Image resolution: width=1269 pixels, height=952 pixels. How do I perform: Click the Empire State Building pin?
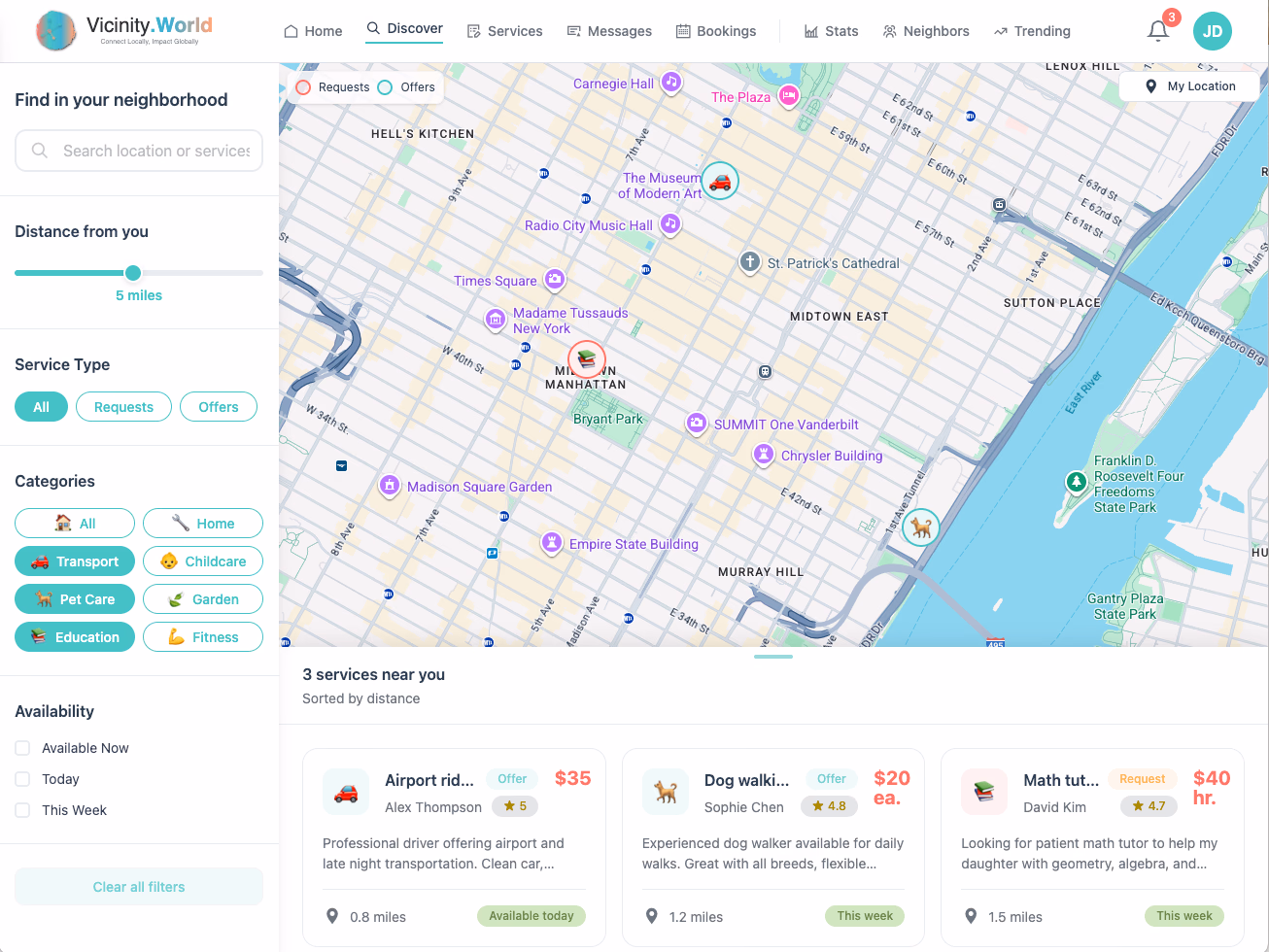tap(552, 543)
